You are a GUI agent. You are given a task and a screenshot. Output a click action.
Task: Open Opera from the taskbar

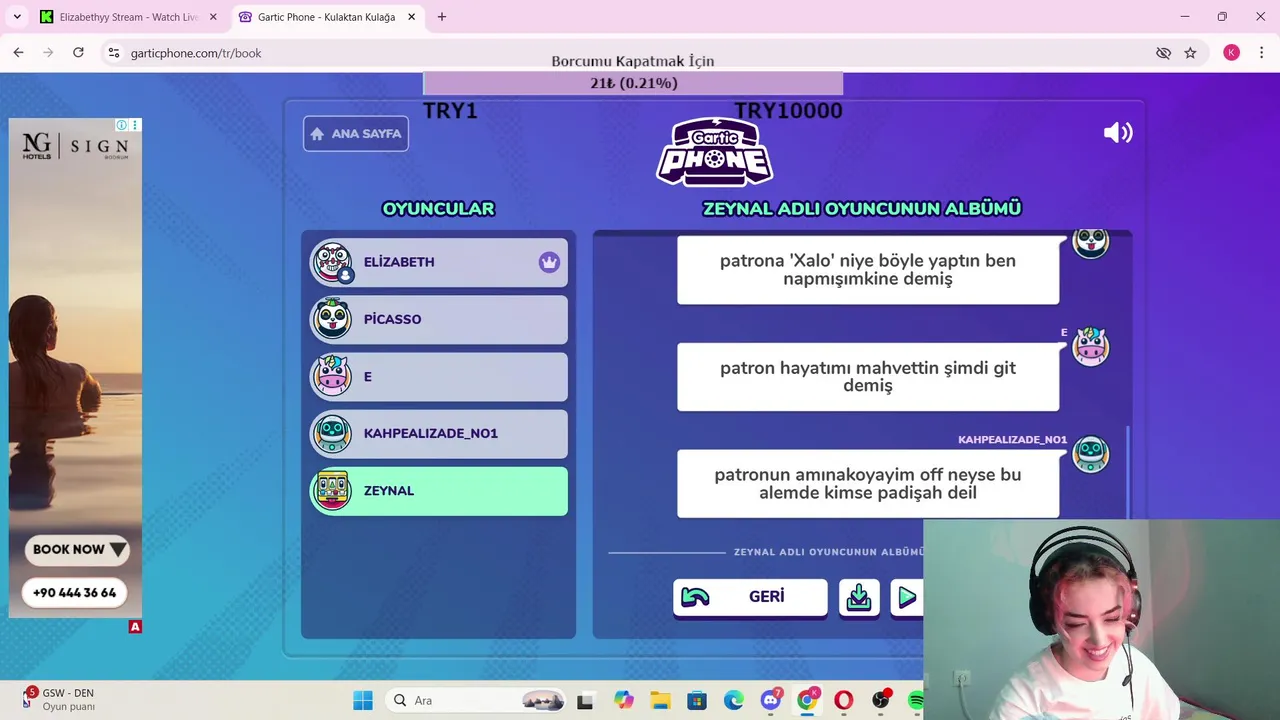[844, 701]
